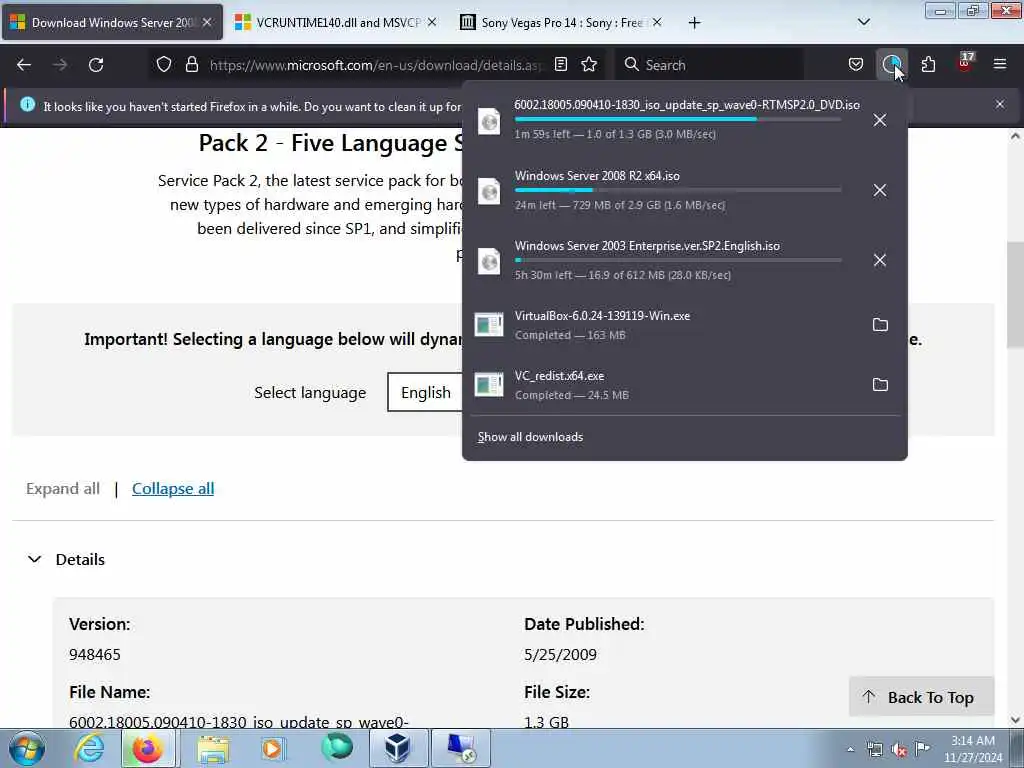Image resolution: width=1024 pixels, height=768 pixels.
Task: Show VirtualBox-6.0.24 installer in folder
Action: (880, 325)
